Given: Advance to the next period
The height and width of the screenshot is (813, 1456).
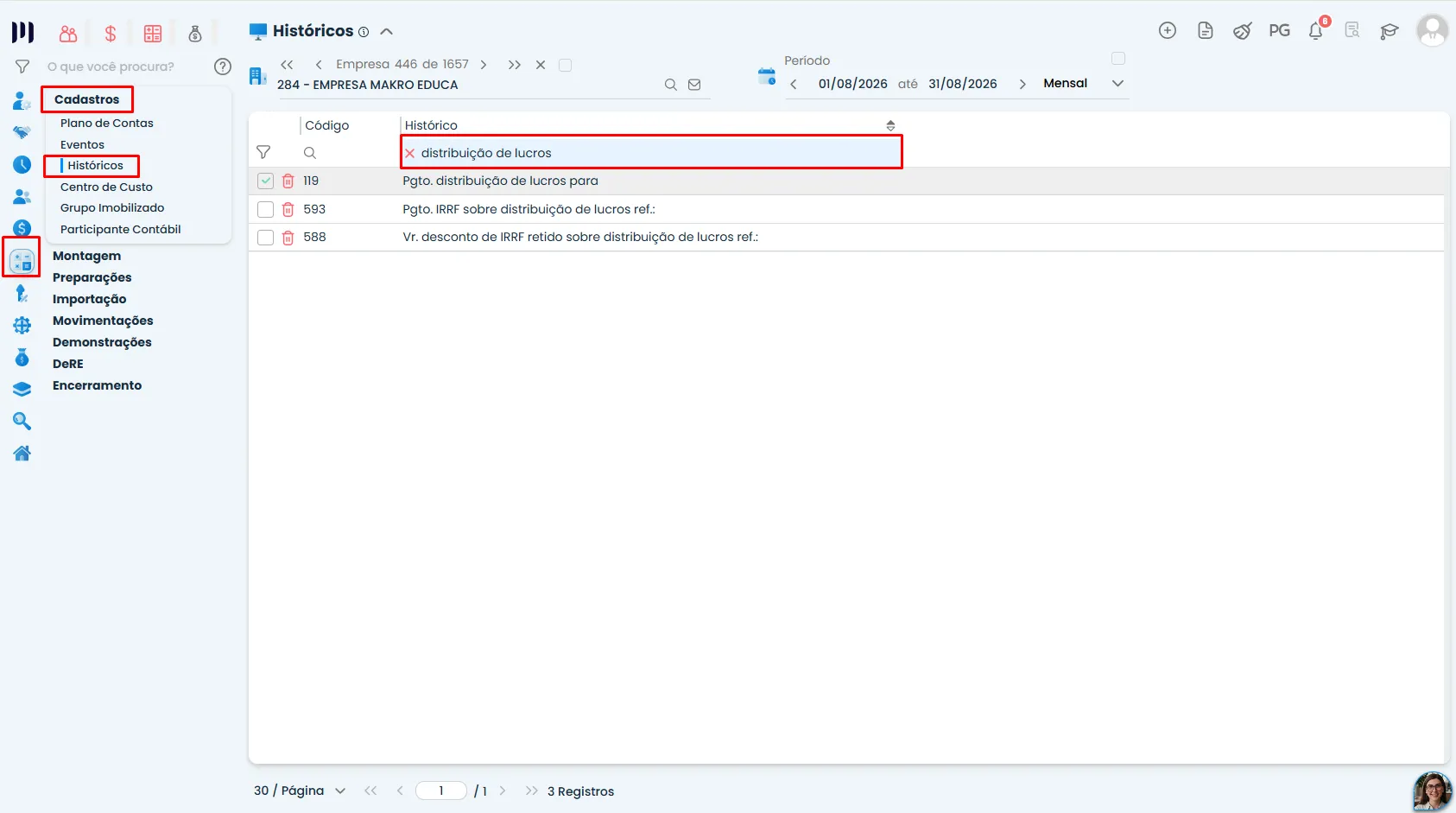Looking at the screenshot, I should 1022,84.
